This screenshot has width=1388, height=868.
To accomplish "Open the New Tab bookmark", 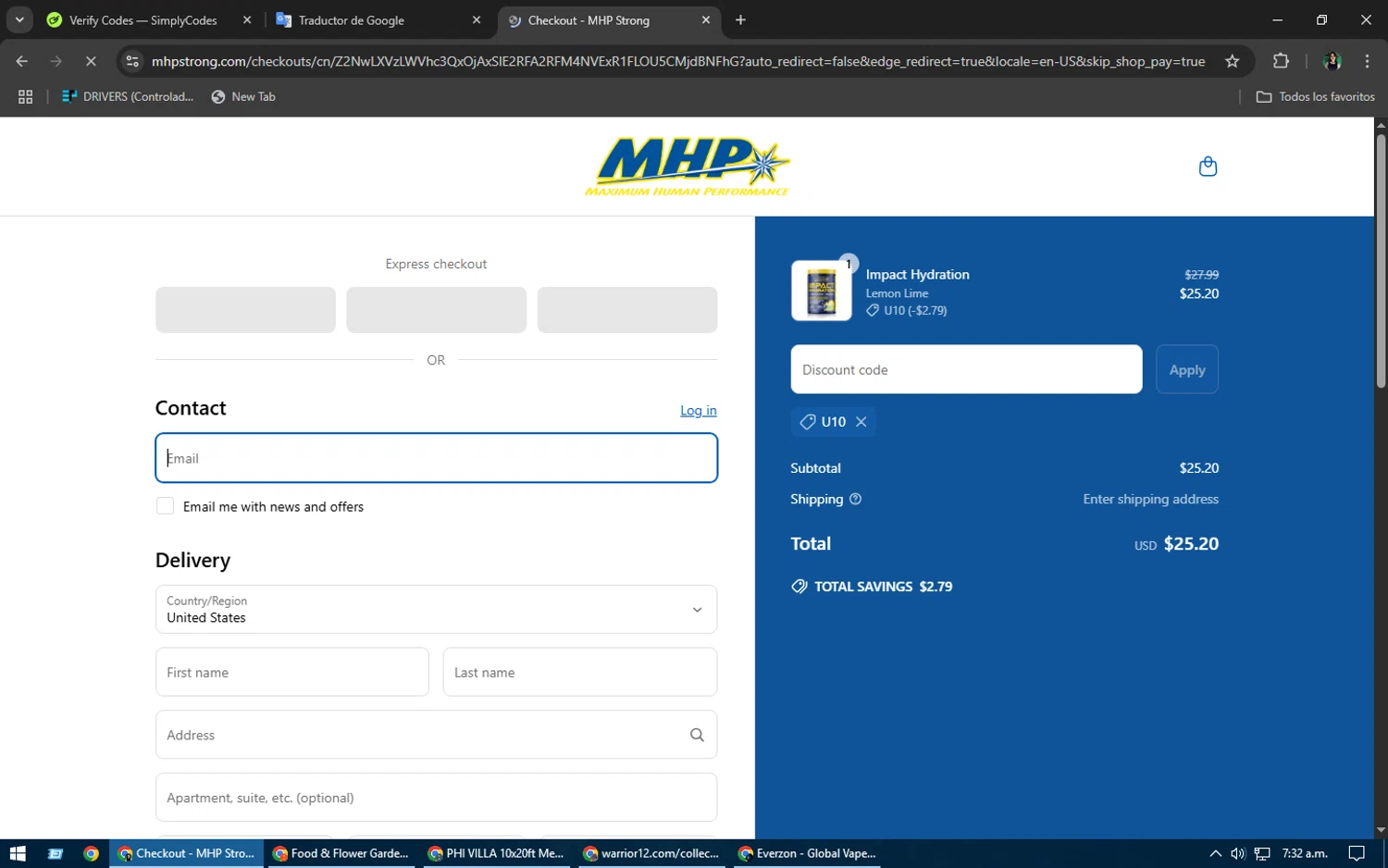I will coord(243,96).
